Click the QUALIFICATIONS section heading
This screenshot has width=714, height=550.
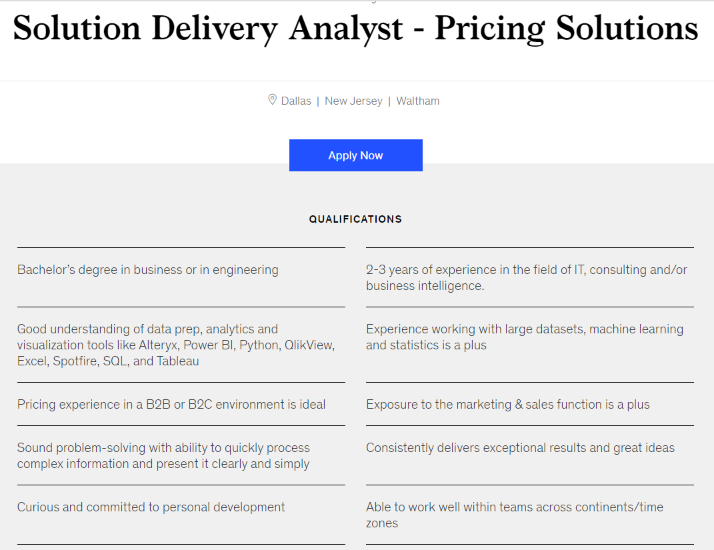356,219
